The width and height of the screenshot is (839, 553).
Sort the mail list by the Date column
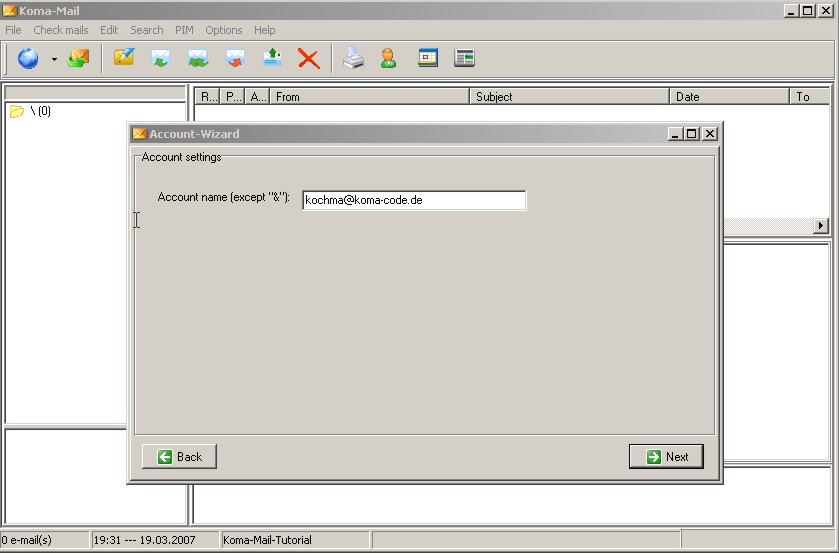coord(729,96)
